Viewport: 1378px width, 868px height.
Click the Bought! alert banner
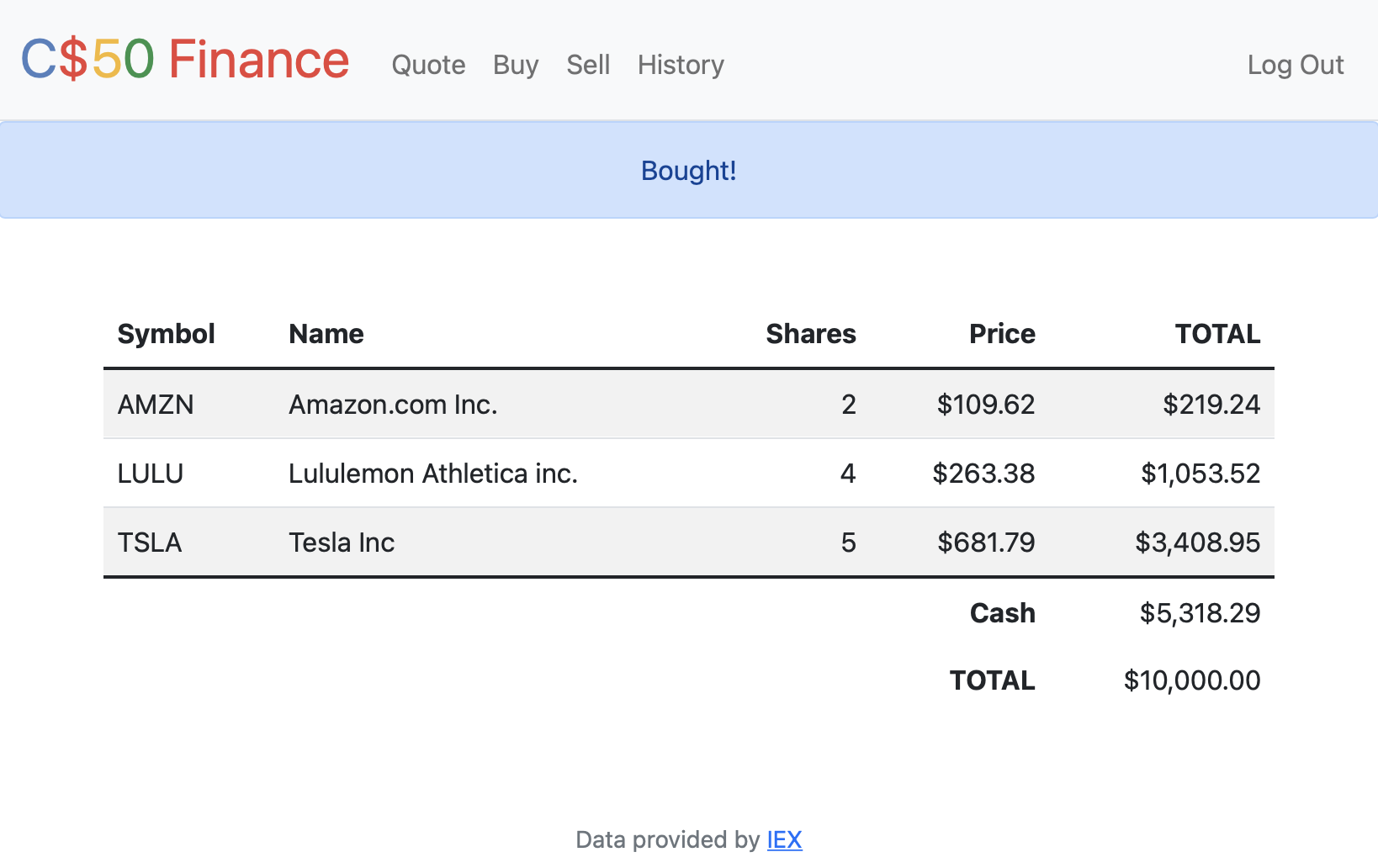(689, 170)
